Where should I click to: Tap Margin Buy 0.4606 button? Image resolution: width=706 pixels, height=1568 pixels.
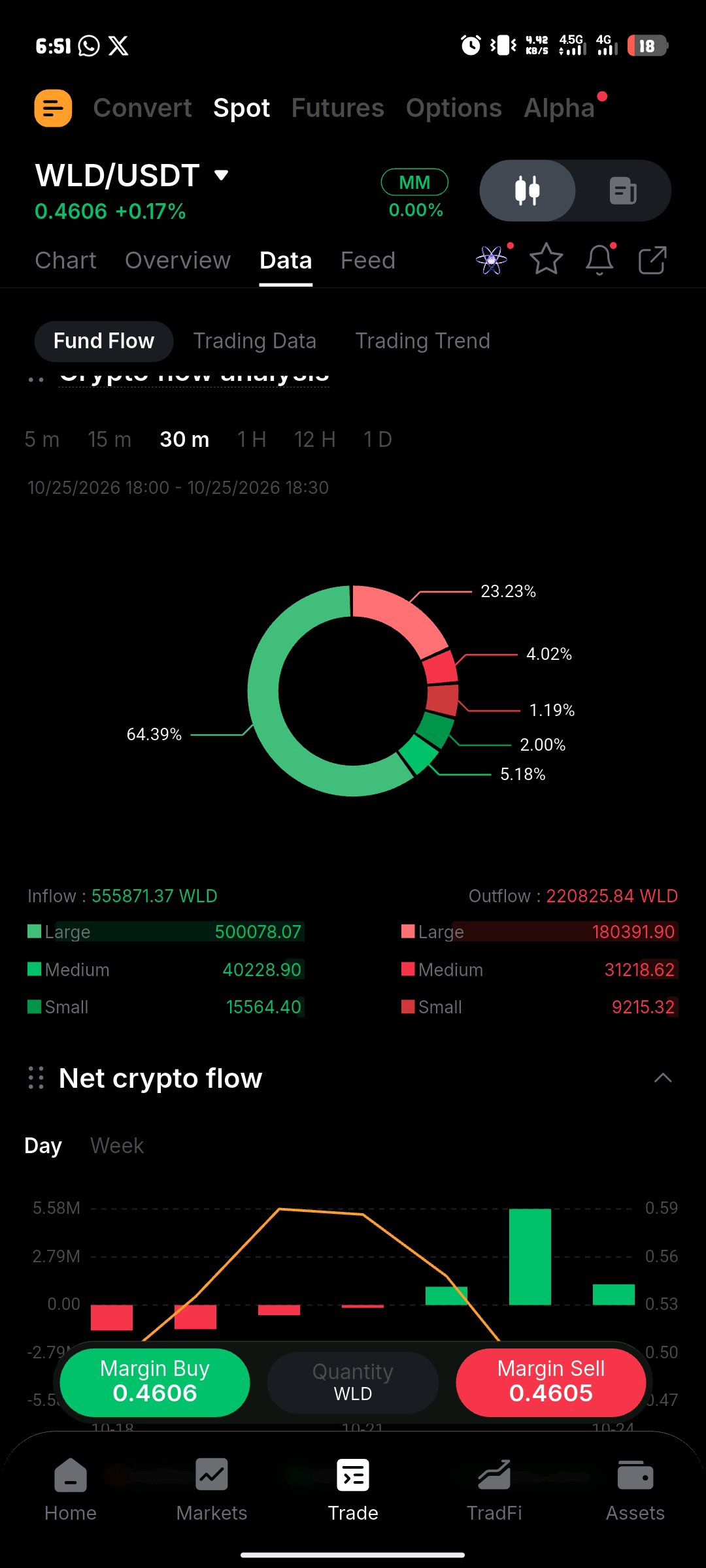155,1382
